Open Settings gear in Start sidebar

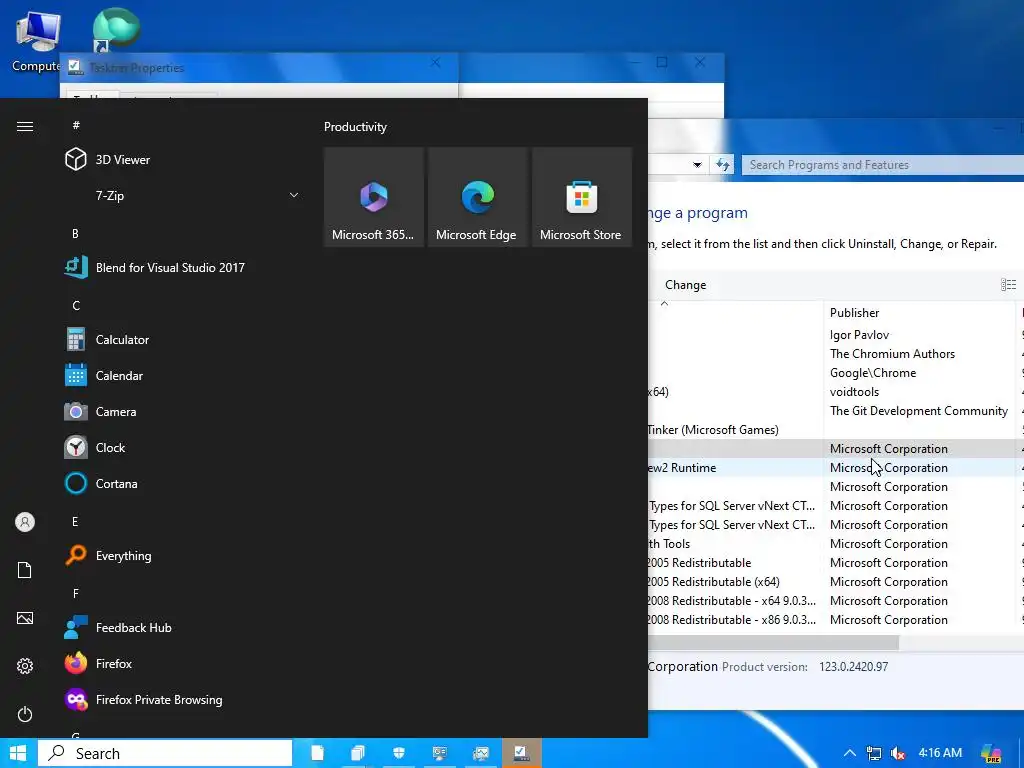pos(25,666)
